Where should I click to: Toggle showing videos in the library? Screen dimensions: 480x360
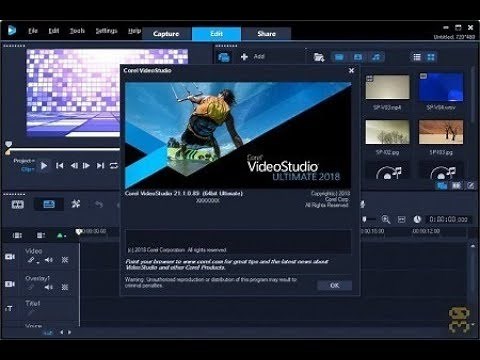pyautogui.click(x=339, y=57)
